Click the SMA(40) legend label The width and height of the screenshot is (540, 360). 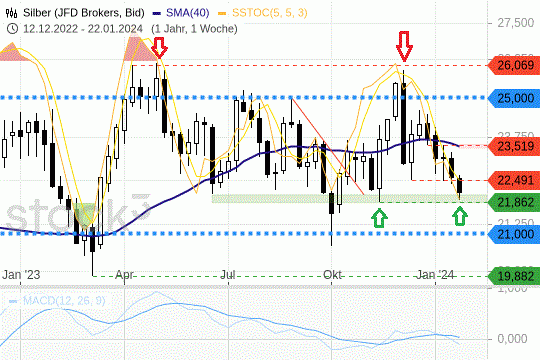point(188,13)
